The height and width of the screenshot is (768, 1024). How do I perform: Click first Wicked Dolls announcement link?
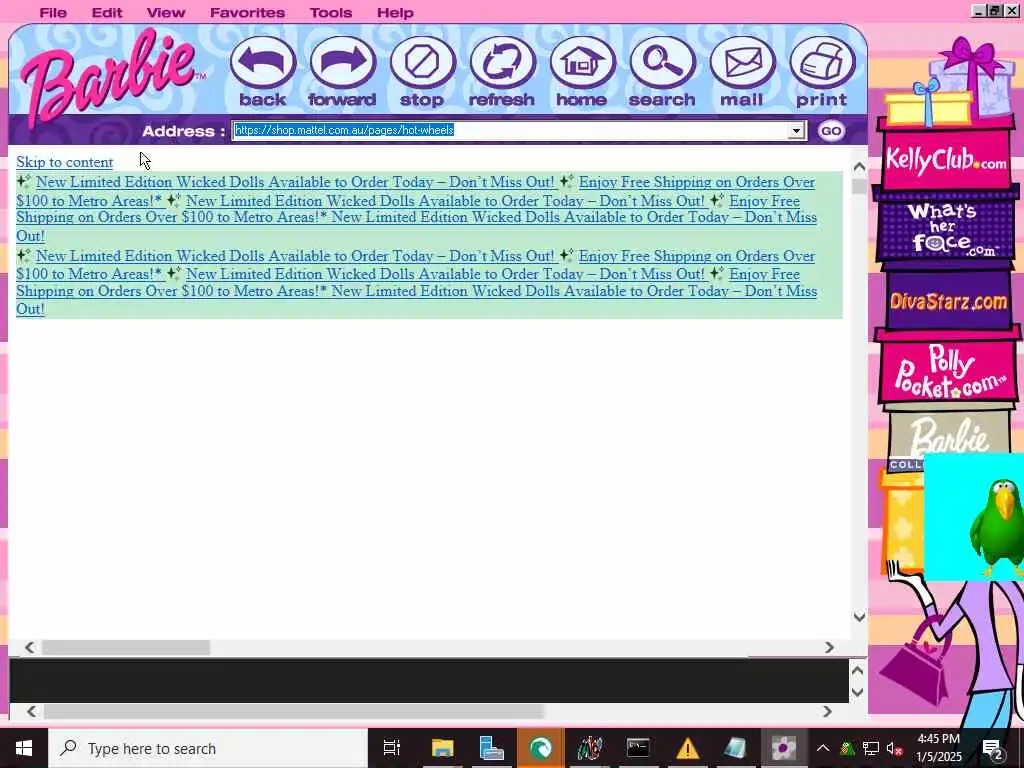click(295, 182)
